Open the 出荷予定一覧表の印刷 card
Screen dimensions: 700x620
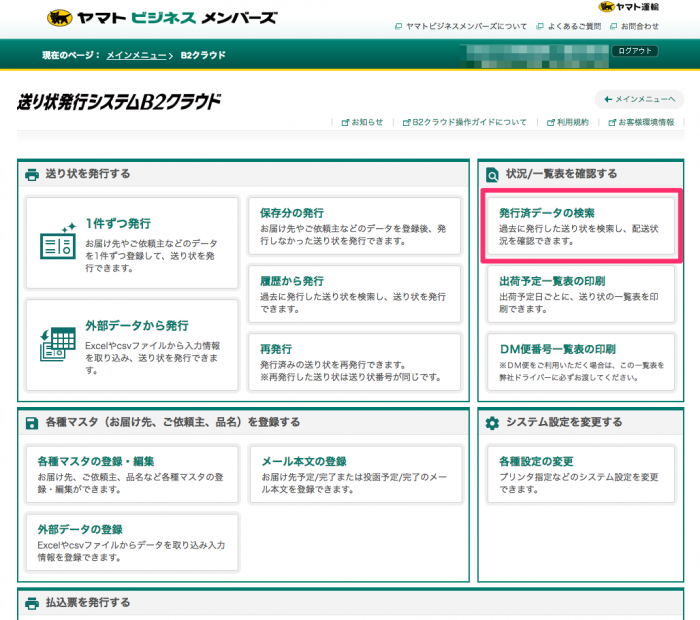[581, 294]
